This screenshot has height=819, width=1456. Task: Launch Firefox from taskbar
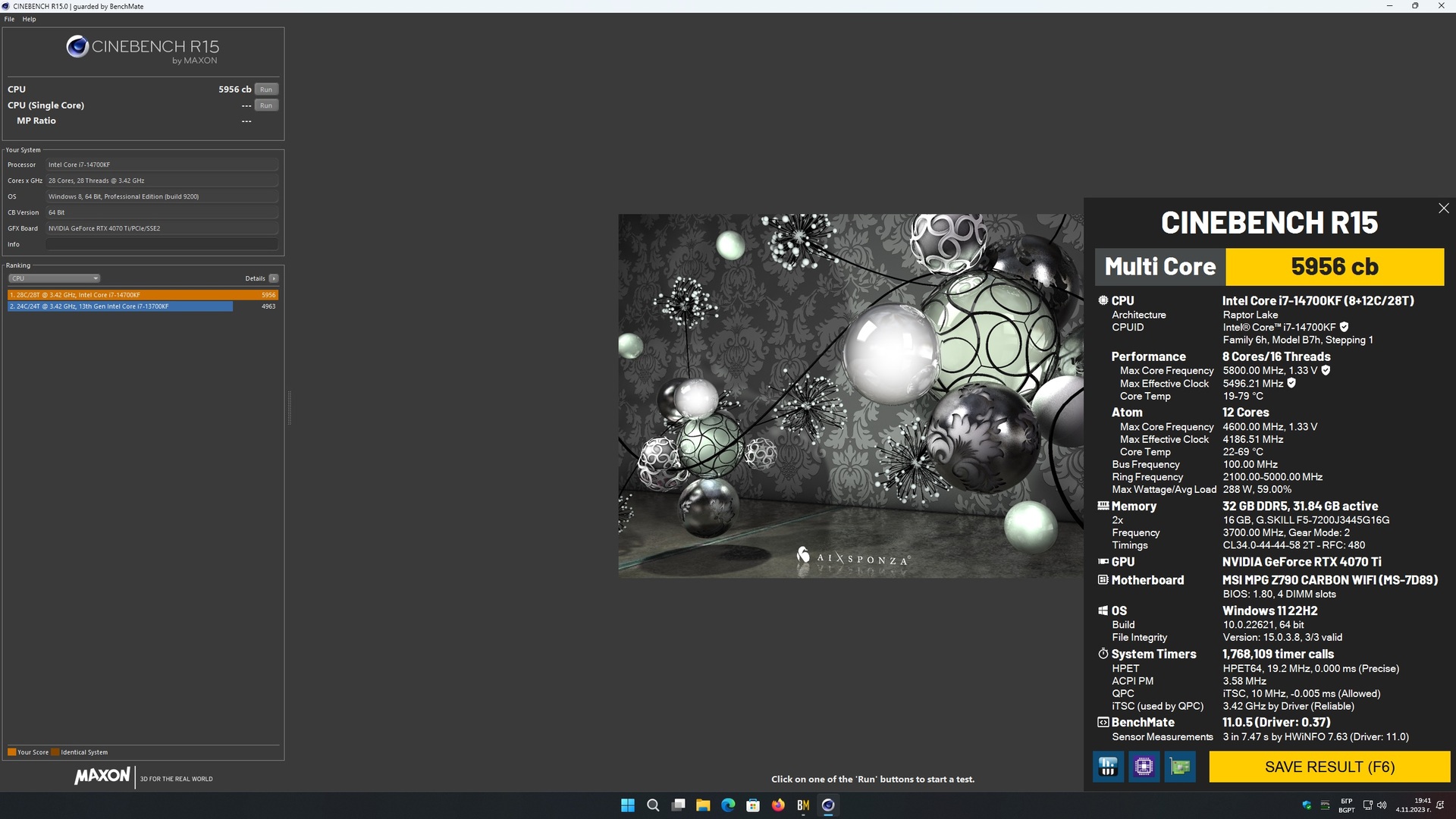click(x=778, y=805)
